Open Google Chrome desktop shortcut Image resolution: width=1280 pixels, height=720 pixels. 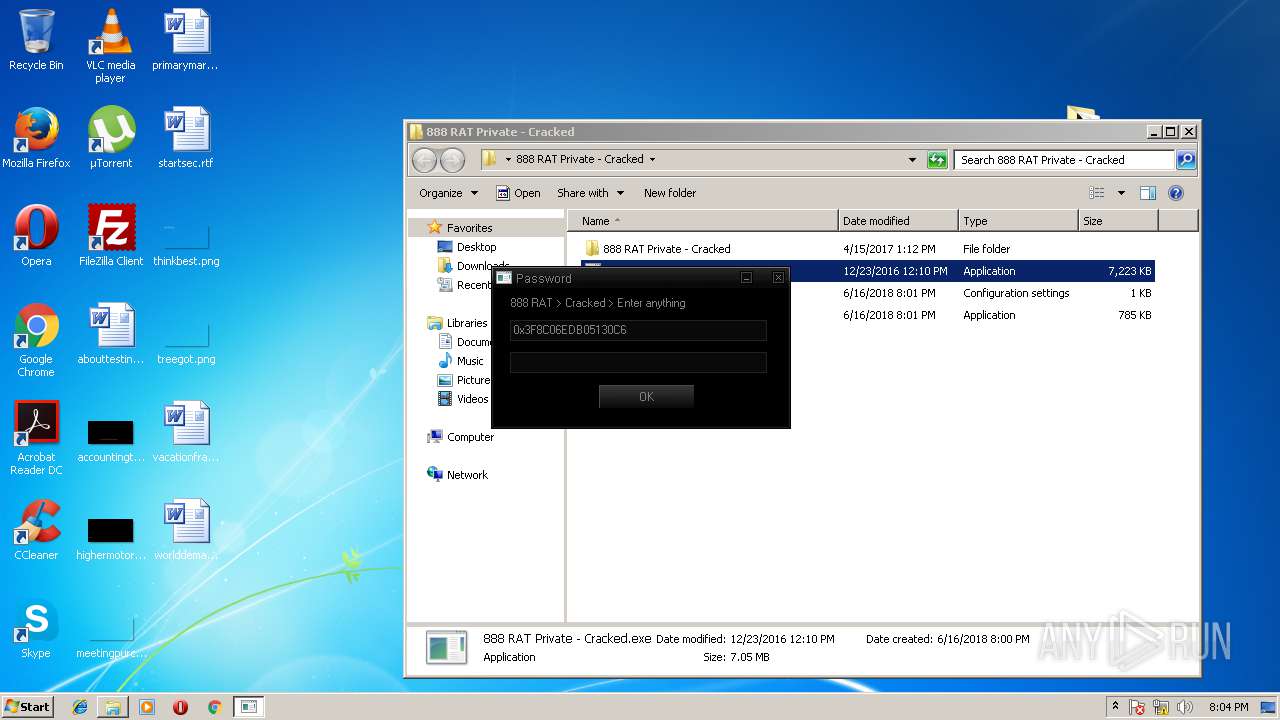pos(36,341)
